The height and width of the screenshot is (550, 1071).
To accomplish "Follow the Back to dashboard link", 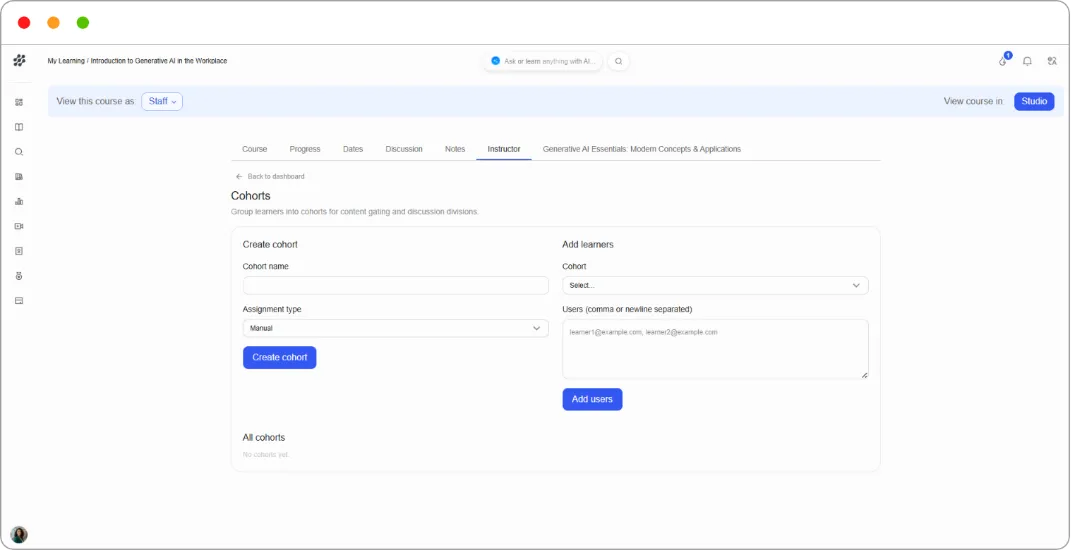I will 276,176.
